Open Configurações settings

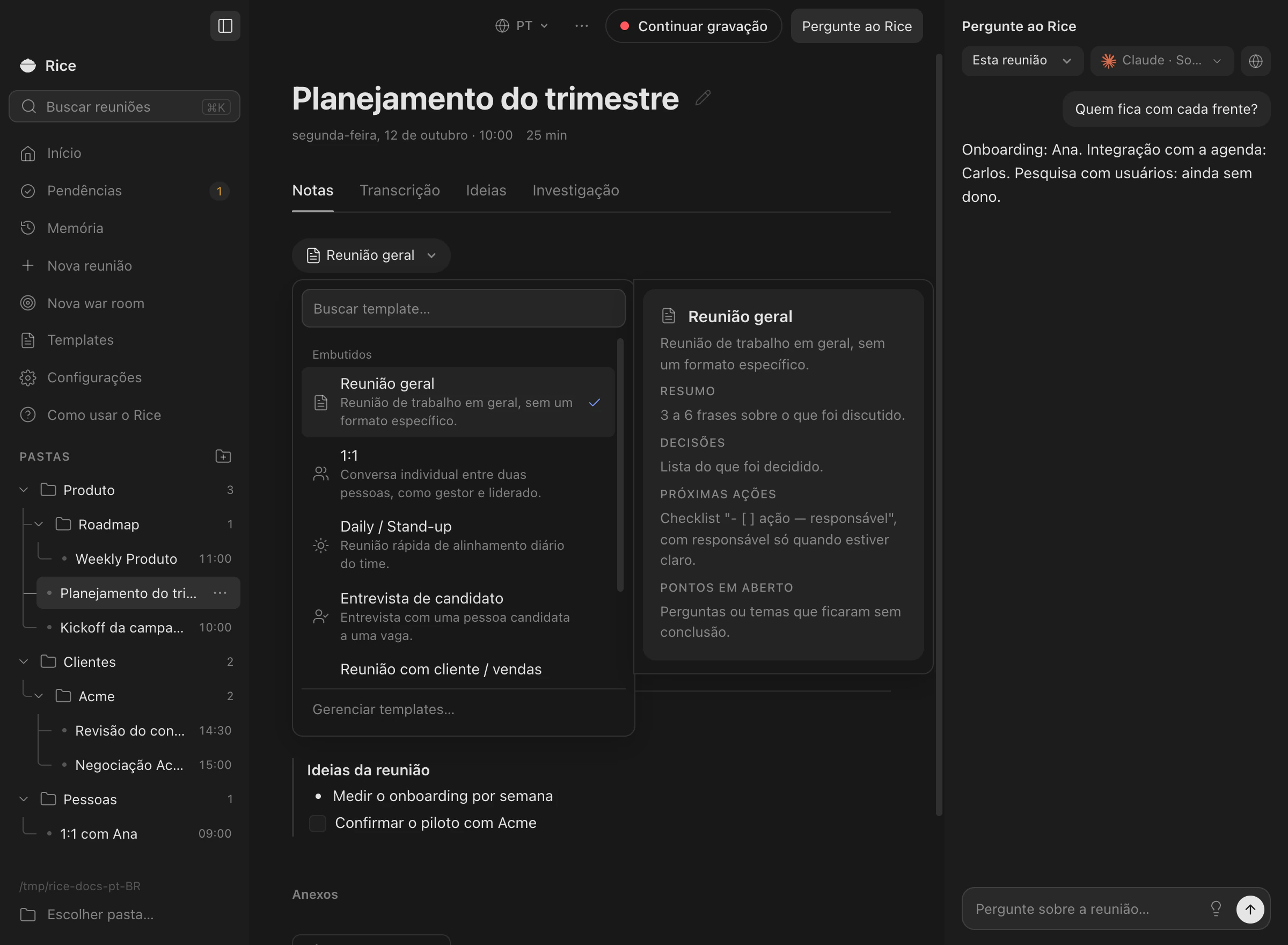tap(125, 377)
